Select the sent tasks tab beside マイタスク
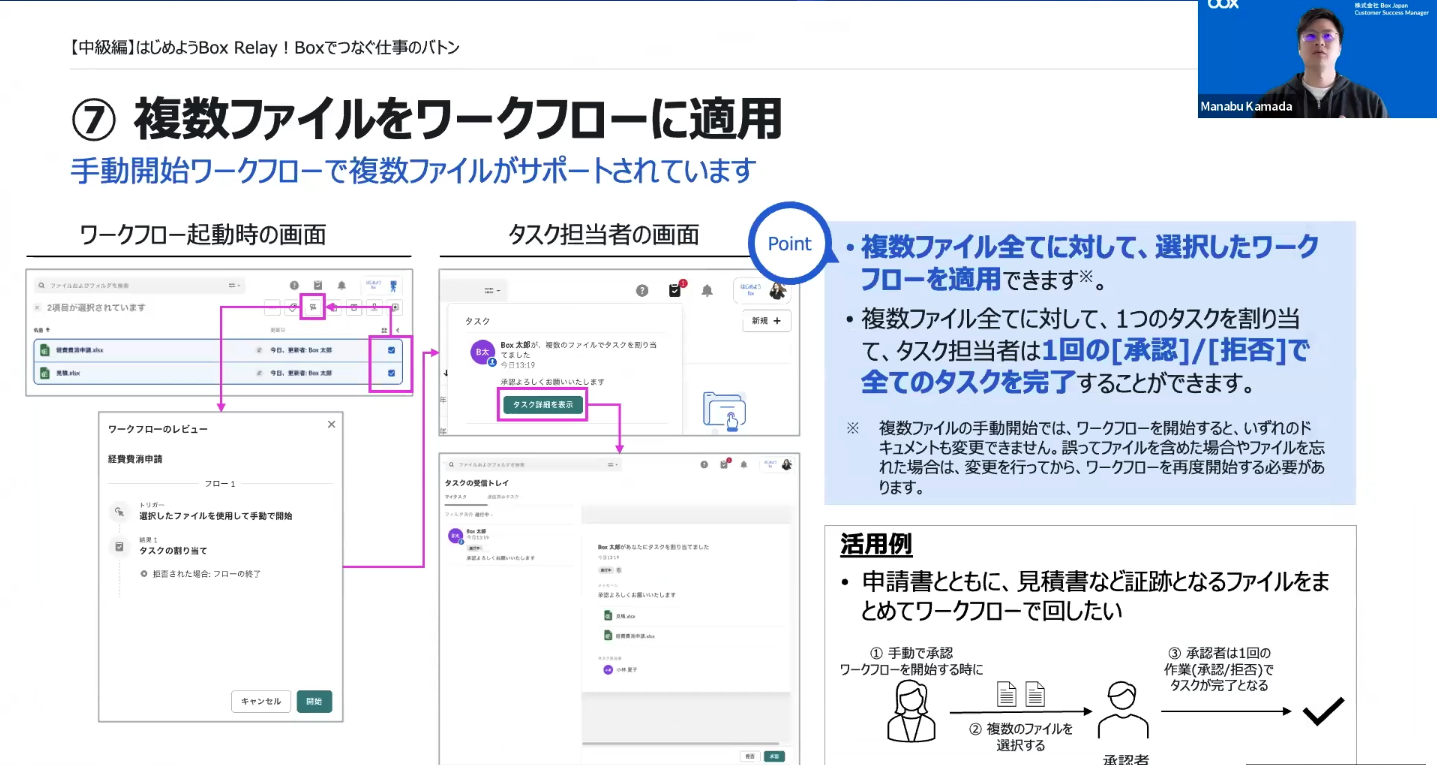Image resolution: width=1437 pixels, height=765 pixels. point(503,497)
